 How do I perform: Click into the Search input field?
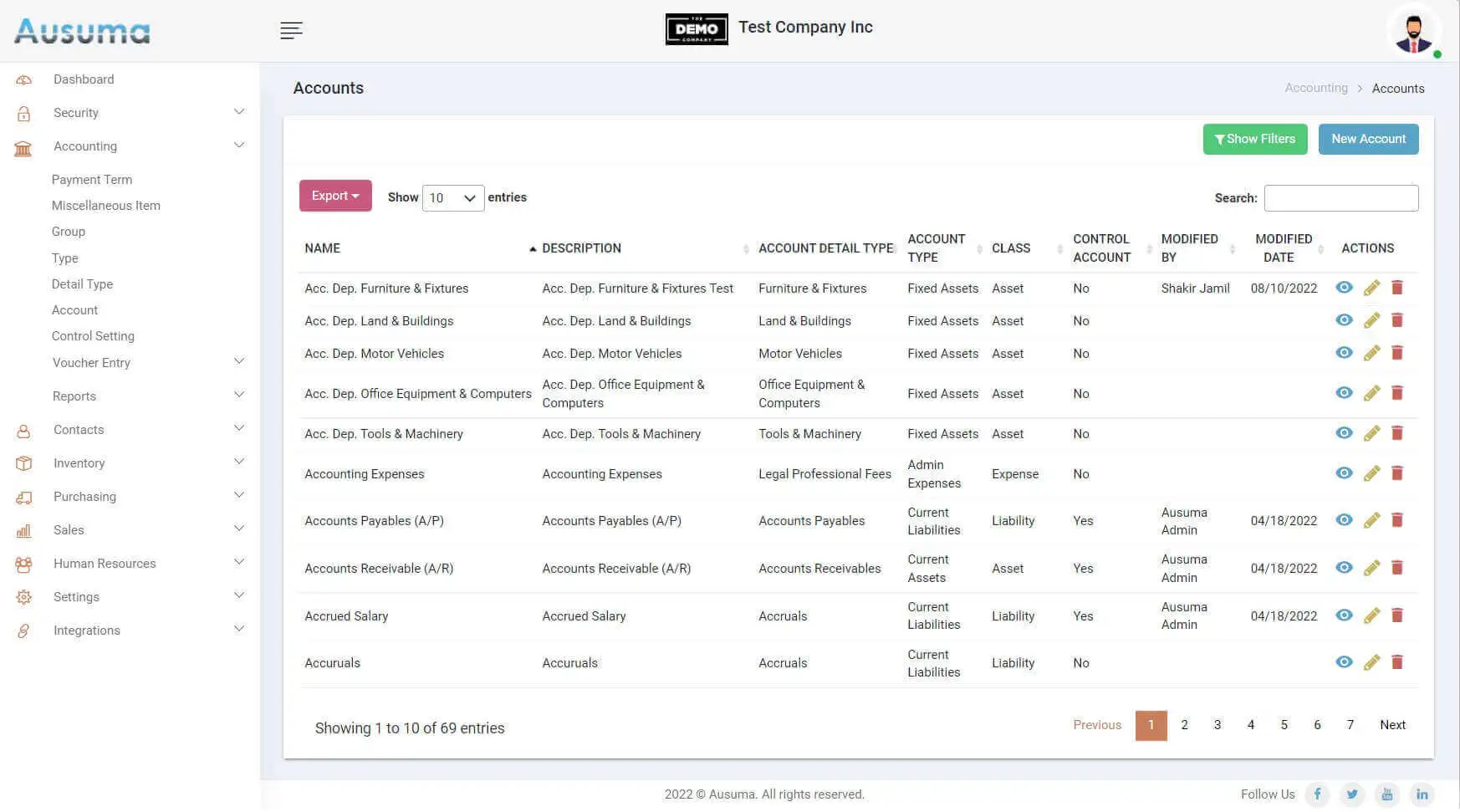(1340, 198)
